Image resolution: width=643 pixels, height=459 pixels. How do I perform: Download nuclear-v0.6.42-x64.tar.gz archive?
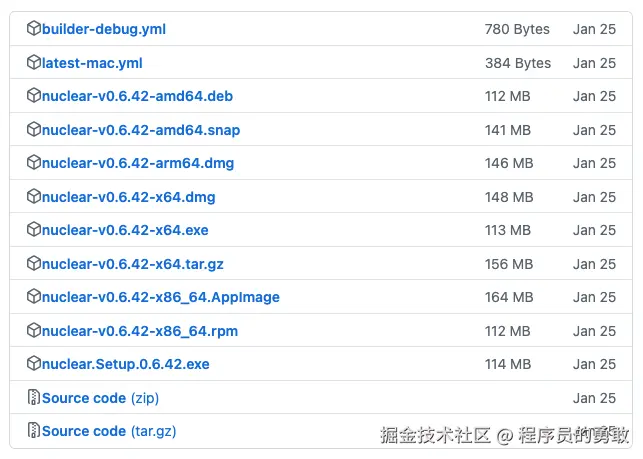point(133,264)
